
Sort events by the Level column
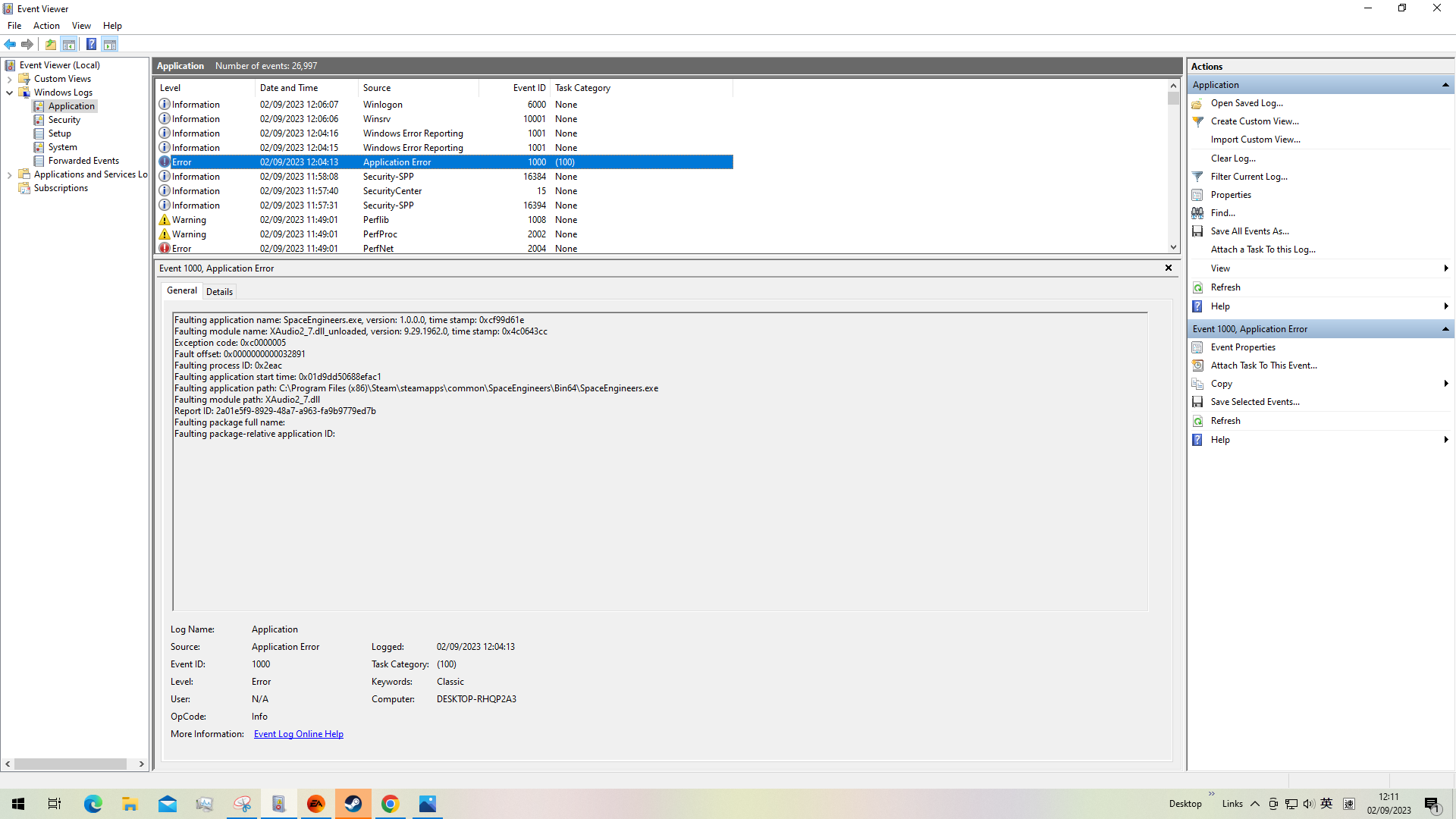point(205,88)
